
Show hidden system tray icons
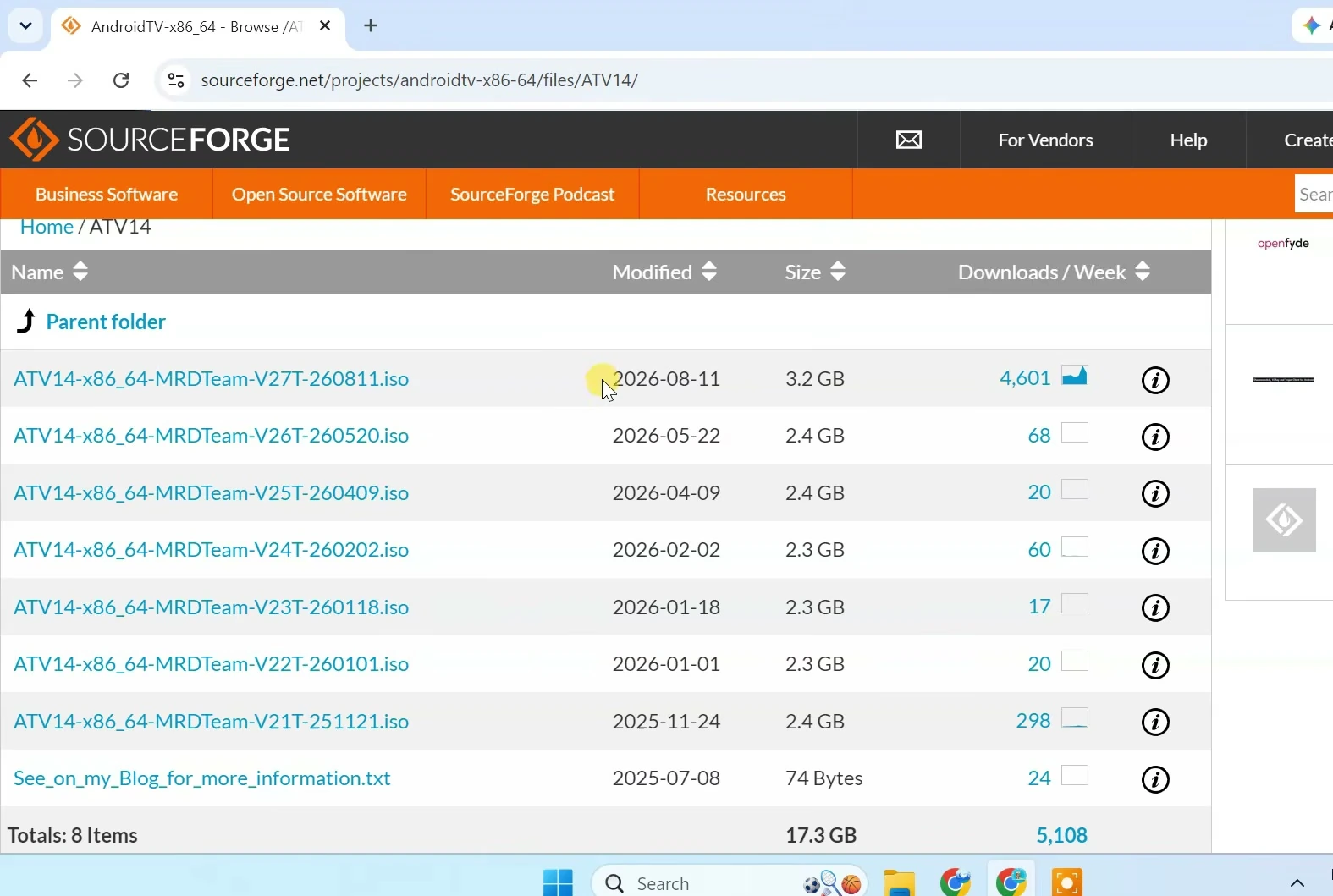coord(1297,883)
